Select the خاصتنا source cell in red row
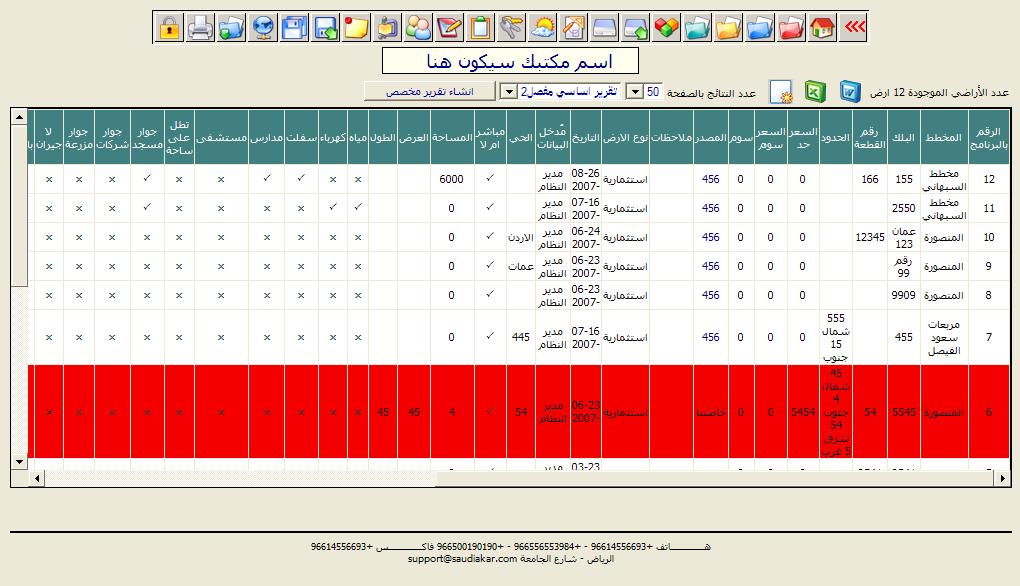The width and height of the screenshot is (1020, 586). click(x=710, y=412)
